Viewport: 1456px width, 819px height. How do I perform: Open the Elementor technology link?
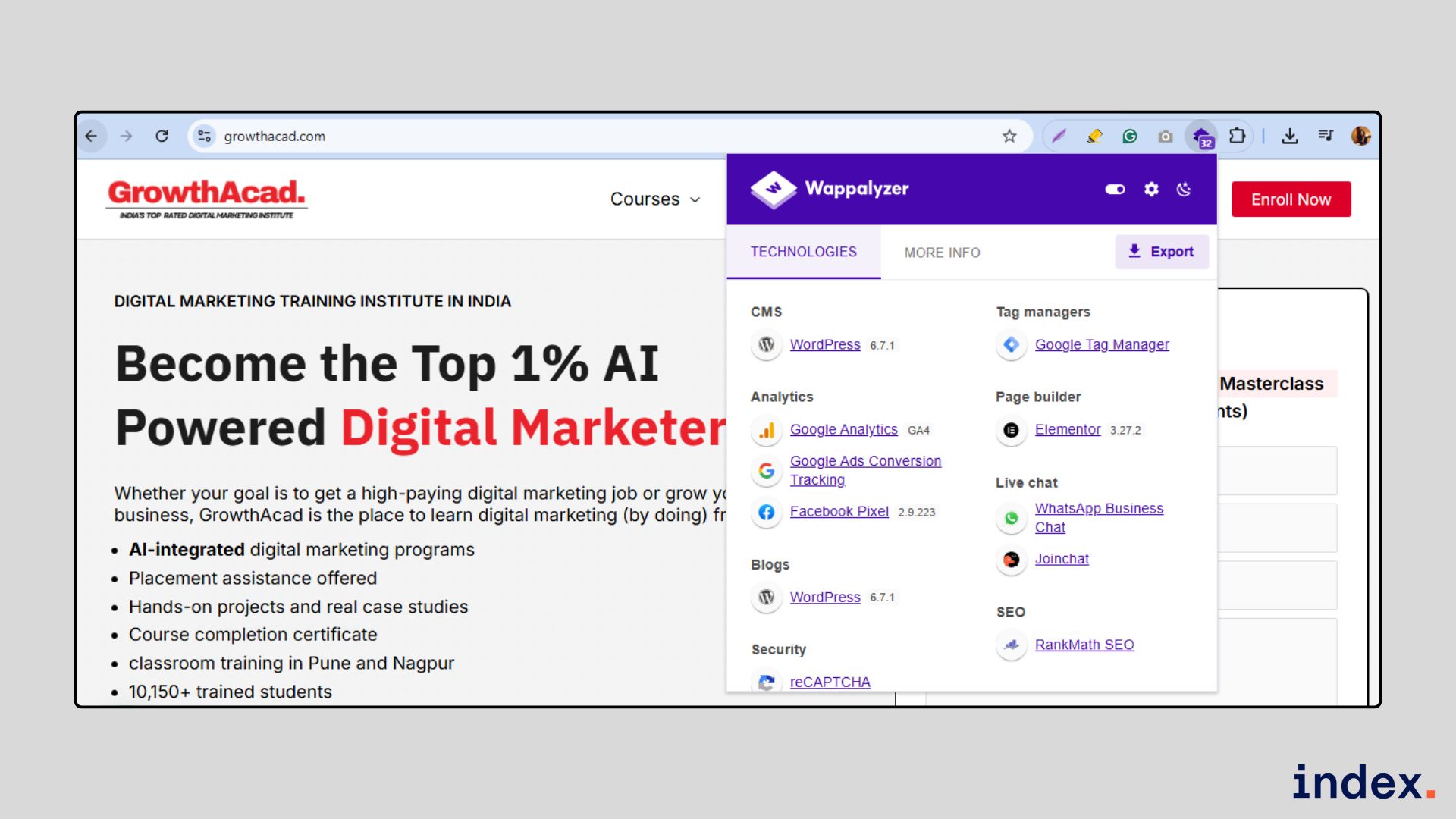(1068, 429)
